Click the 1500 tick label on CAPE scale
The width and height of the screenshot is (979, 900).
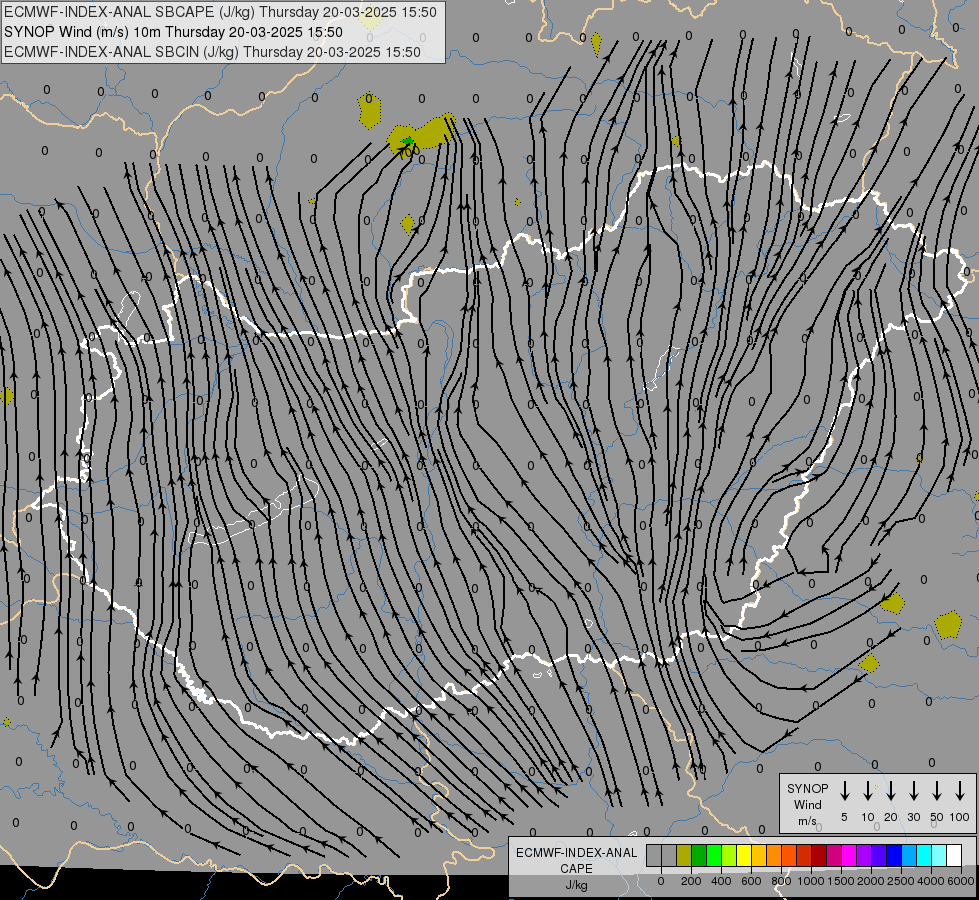pyautogui.click(x=841, y=881)
